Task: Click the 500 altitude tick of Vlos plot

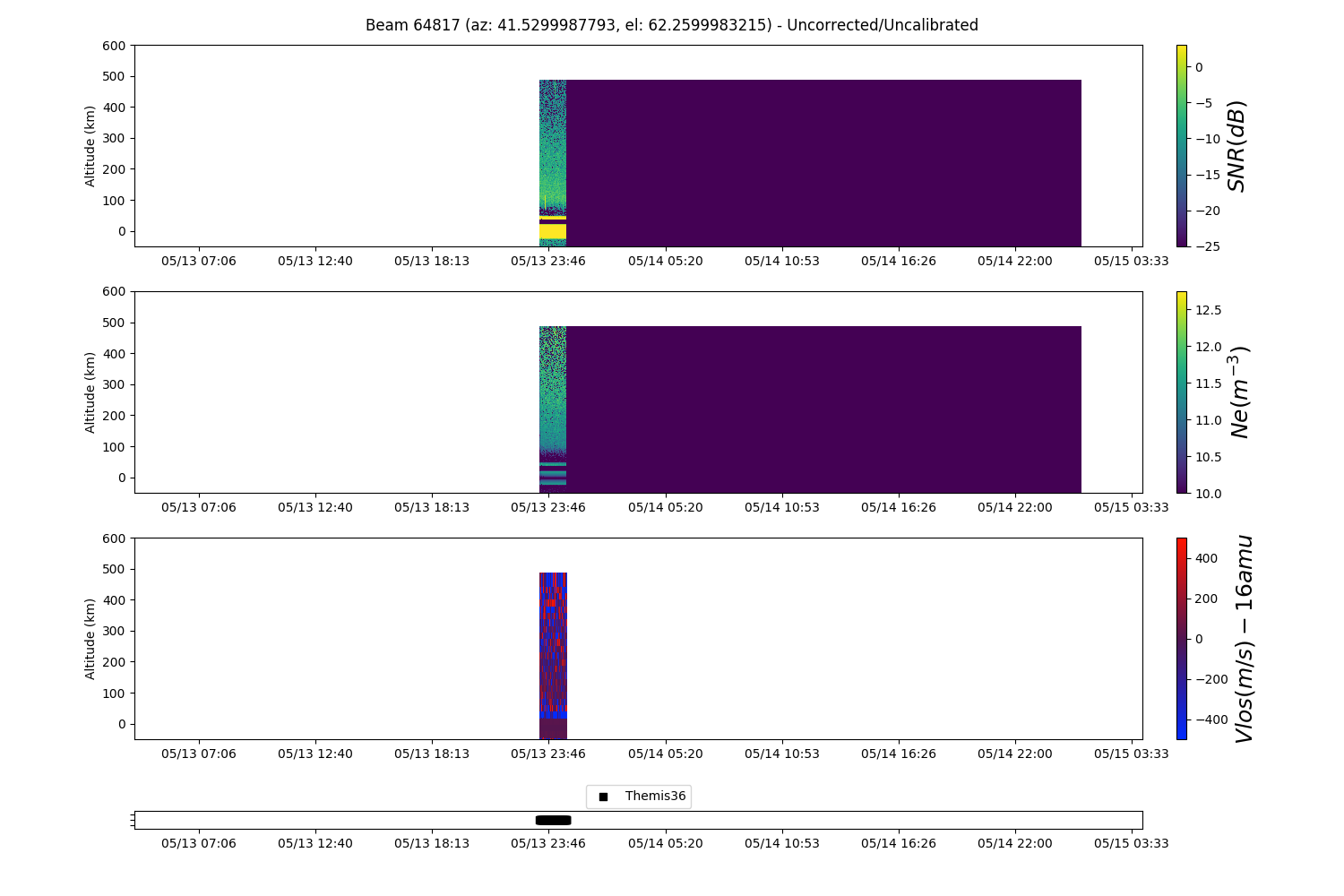Action: pyautogui.click(x=115, y=570)
